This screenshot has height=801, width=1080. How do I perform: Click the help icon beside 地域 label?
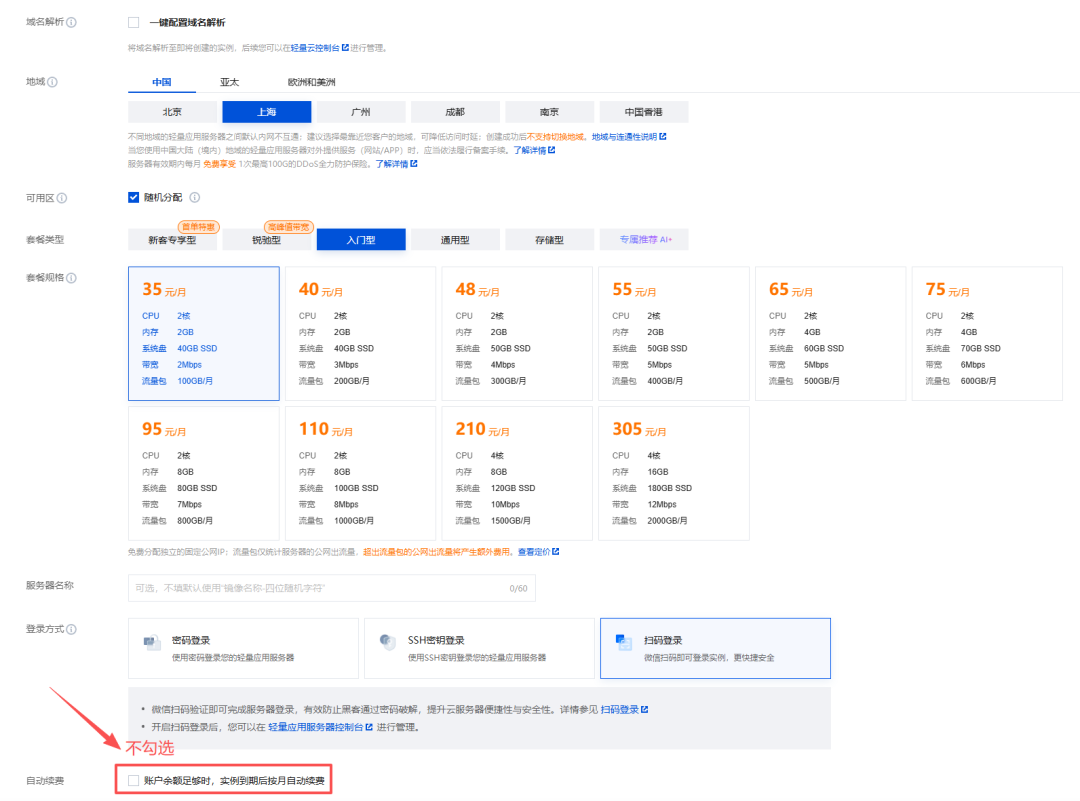52,82
